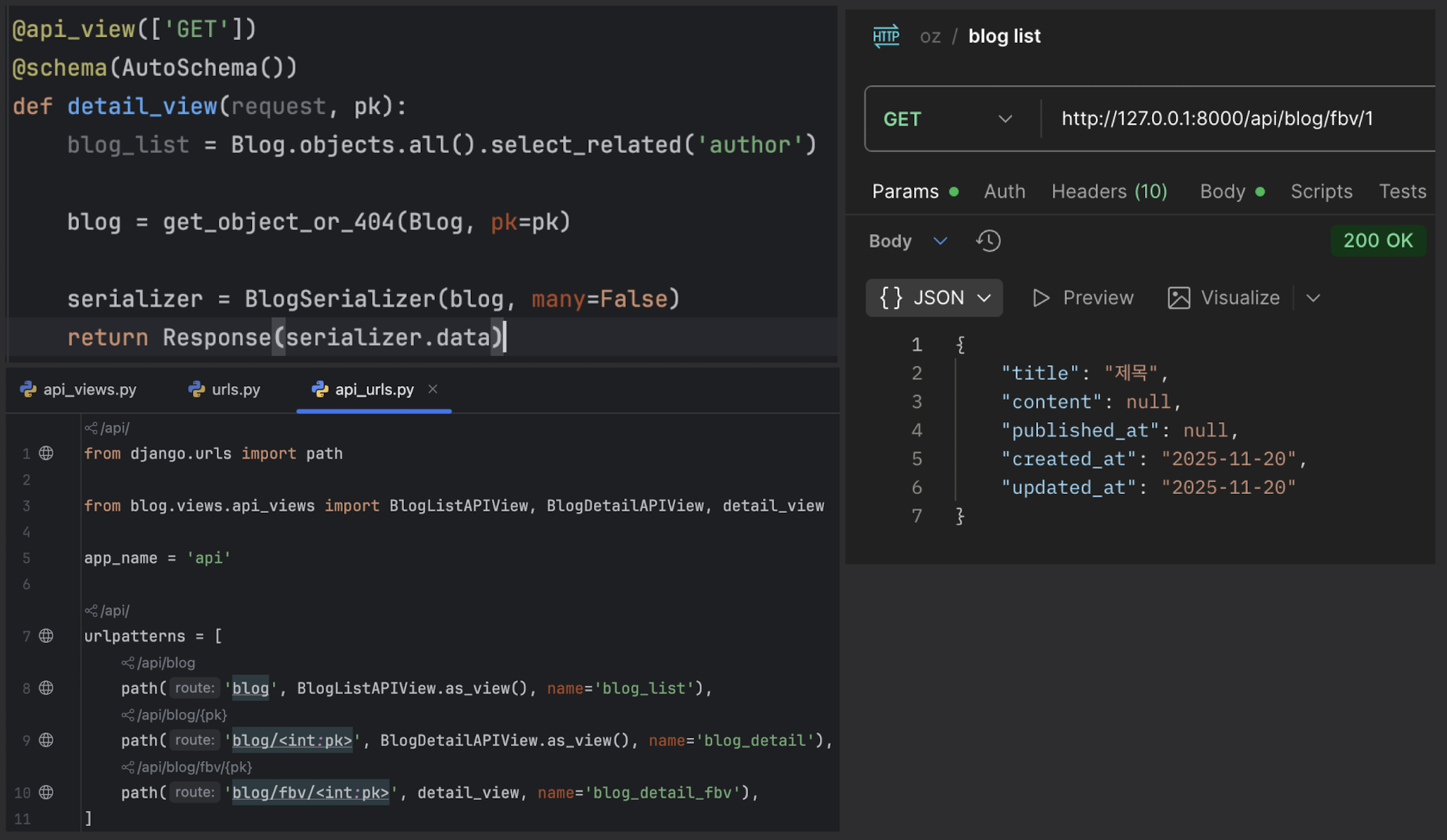The width and height of the screenshot is (1447, 840).
Task: Expand the GET method dropdown
Action: coord(1005,119)
